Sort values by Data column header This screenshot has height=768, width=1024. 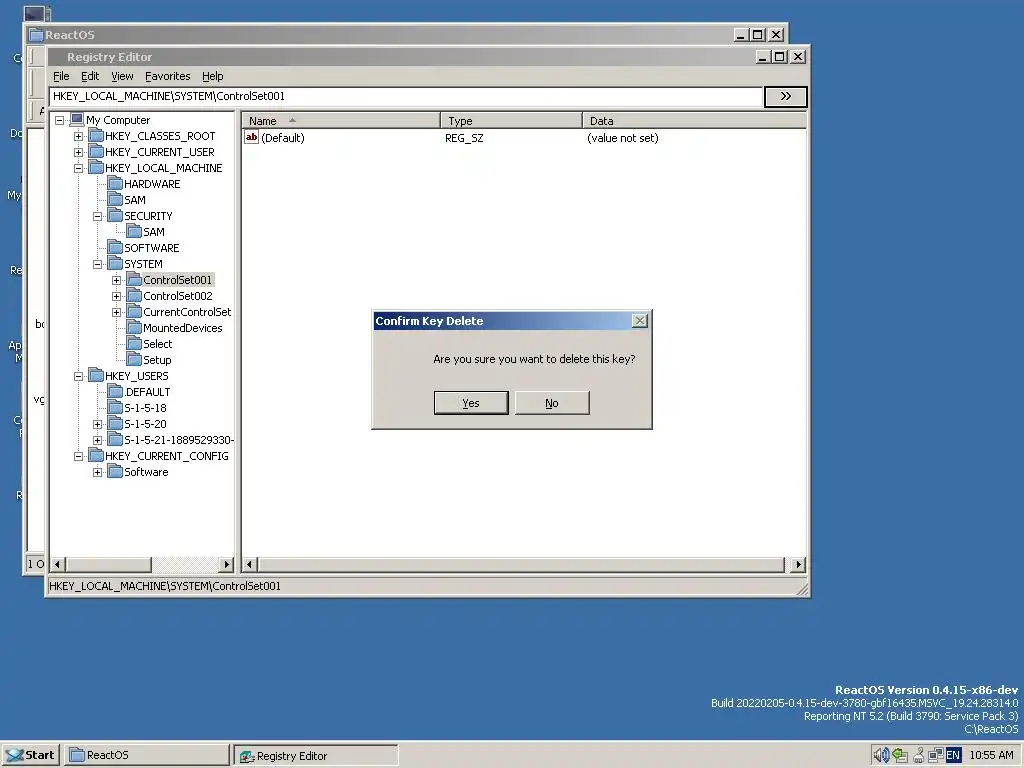point(694,121)
